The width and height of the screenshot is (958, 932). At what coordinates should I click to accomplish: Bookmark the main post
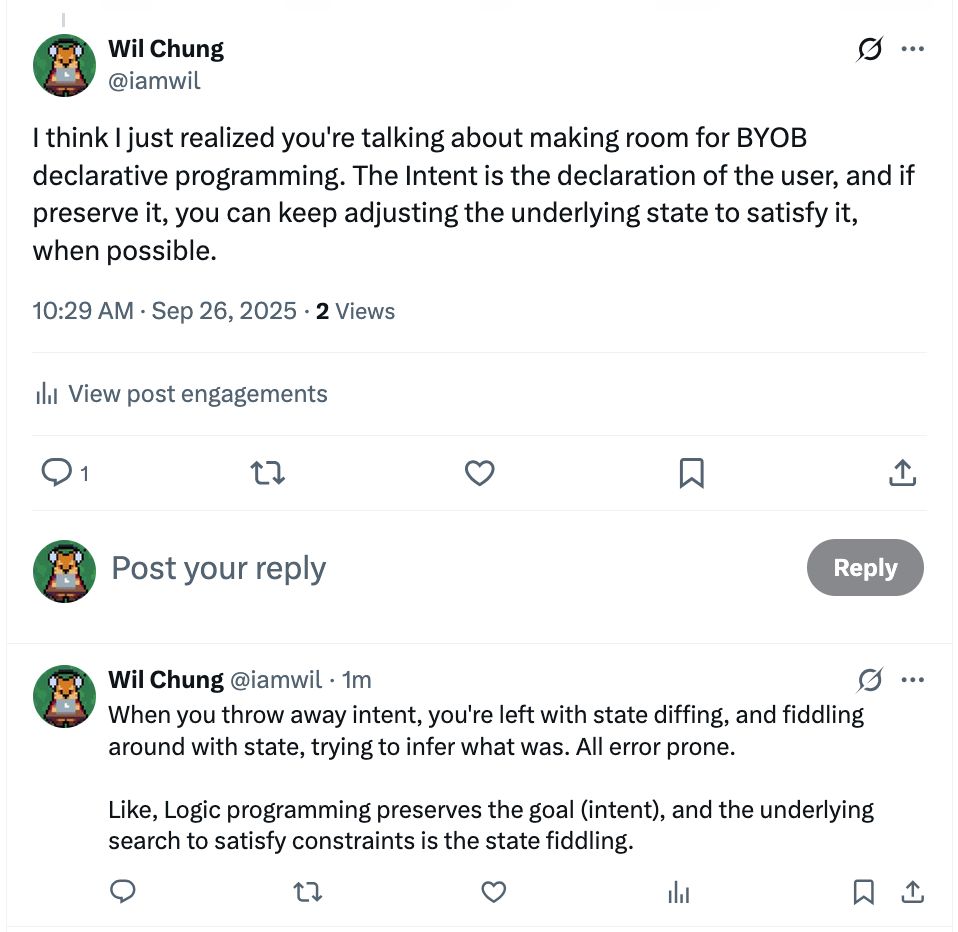pyautogui.click(x=691, y=473)
